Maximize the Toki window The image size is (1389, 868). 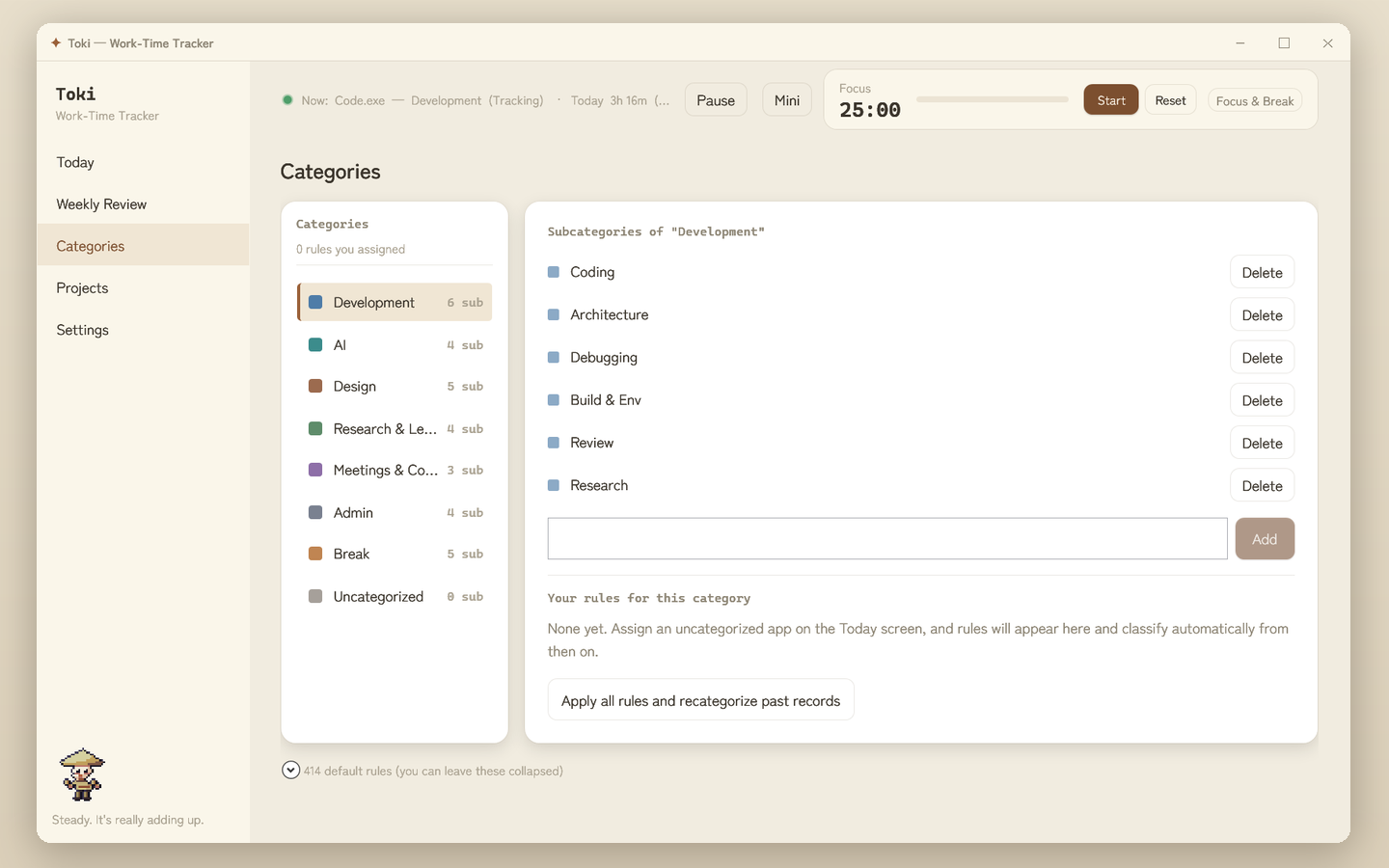tap(1284, 42)
